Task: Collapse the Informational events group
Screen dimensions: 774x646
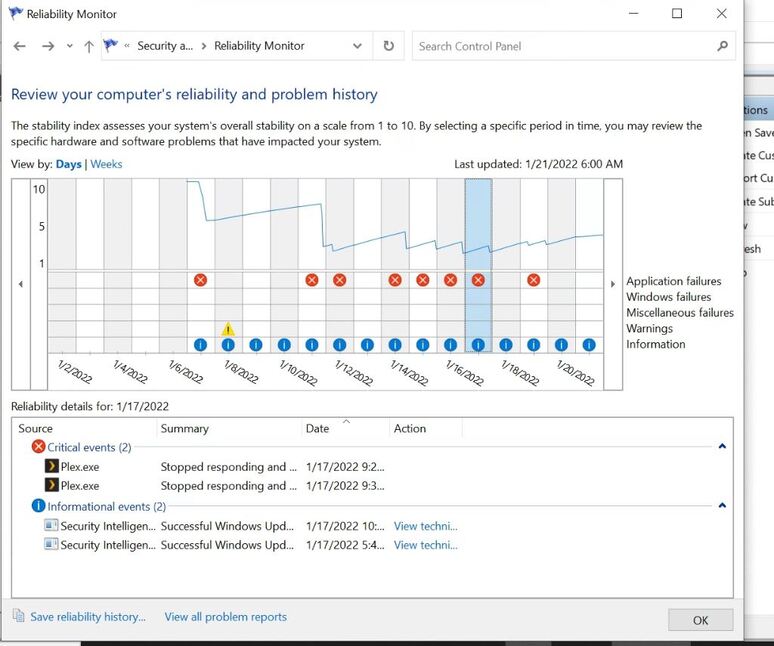Action: 722,506
